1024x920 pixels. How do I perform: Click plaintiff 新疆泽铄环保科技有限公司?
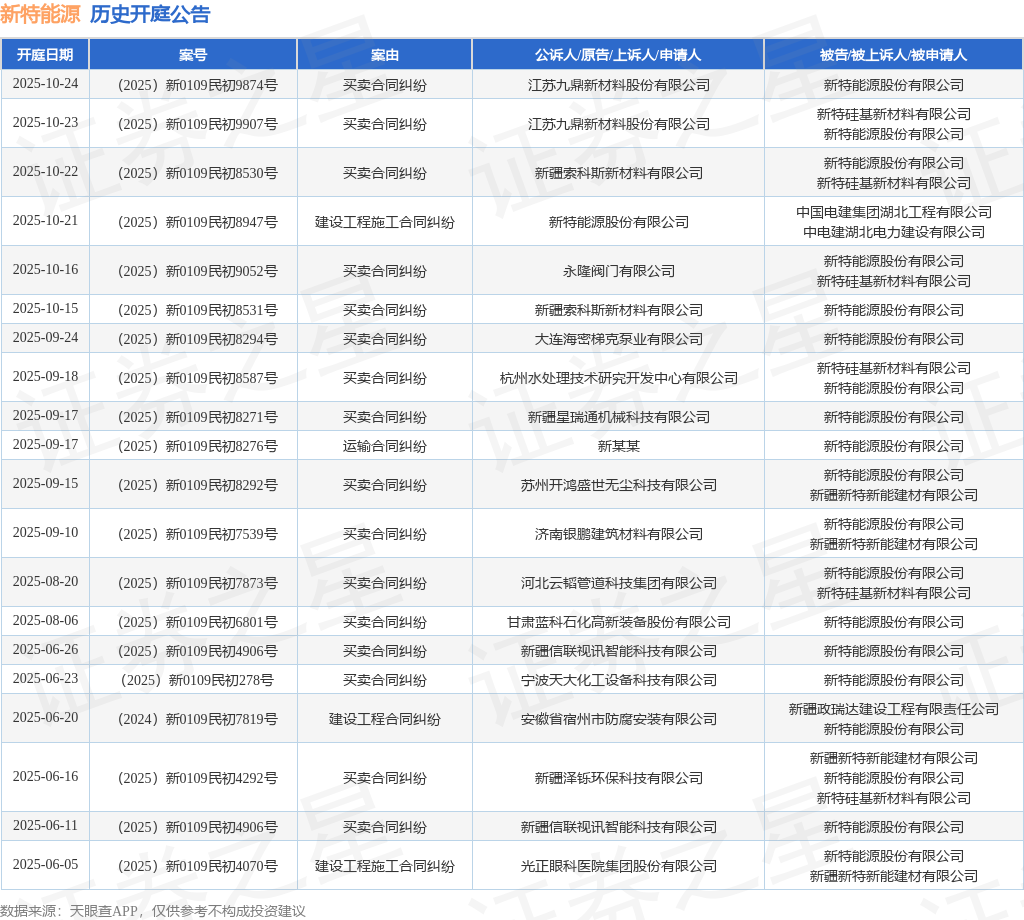click(618, 778)
